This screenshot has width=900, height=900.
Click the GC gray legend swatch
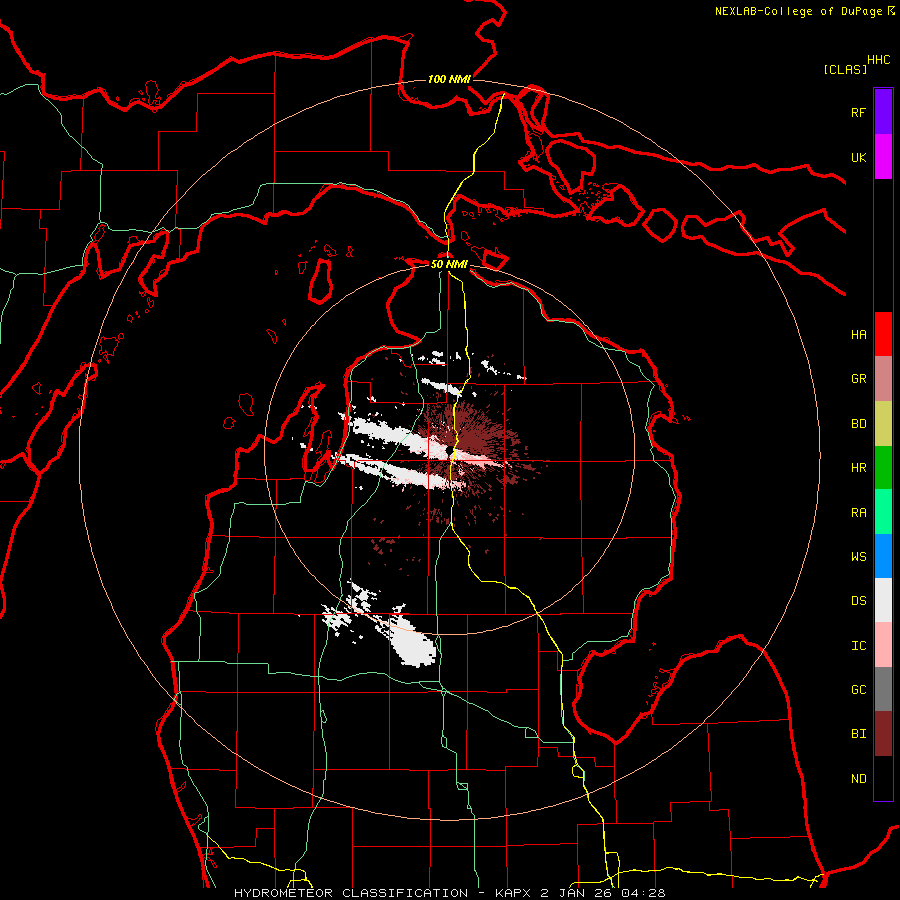883,689
